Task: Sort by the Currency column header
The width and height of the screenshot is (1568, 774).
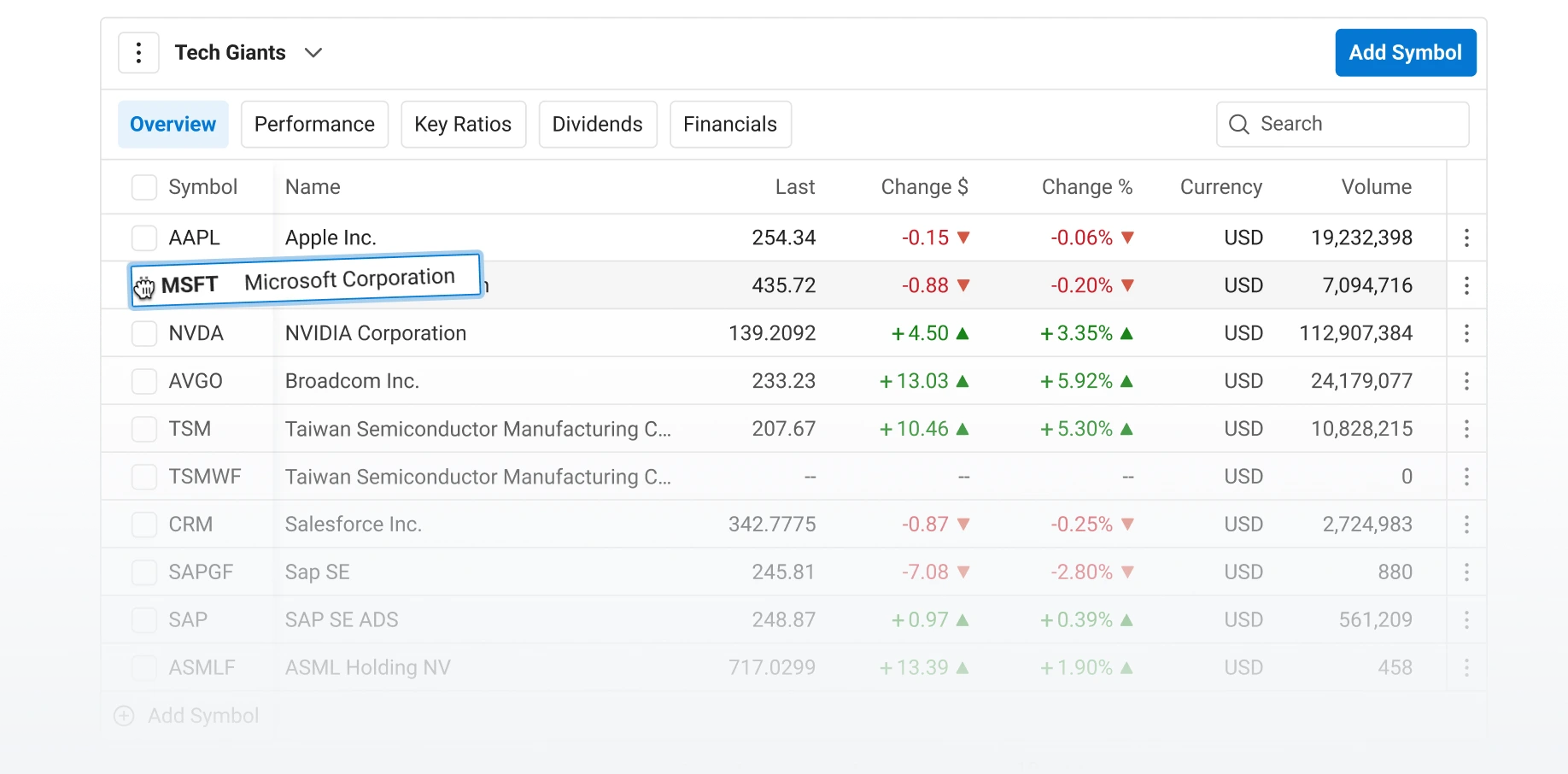Action: [x=1221, y=187]
